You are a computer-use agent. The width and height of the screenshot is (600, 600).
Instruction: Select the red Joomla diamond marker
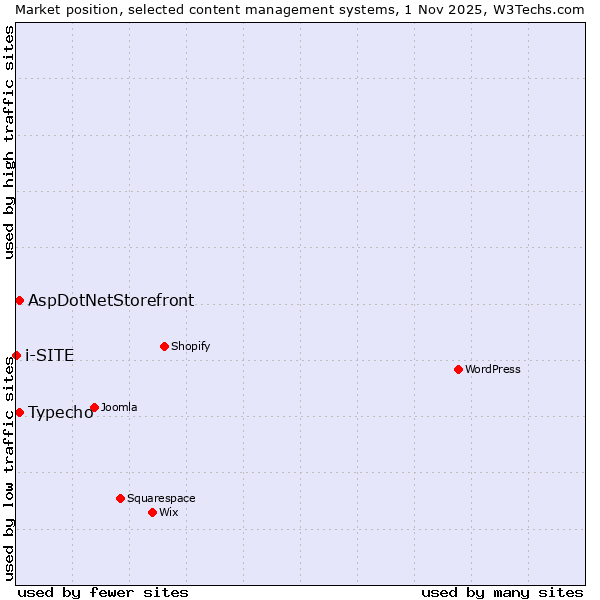click(94, 407)
